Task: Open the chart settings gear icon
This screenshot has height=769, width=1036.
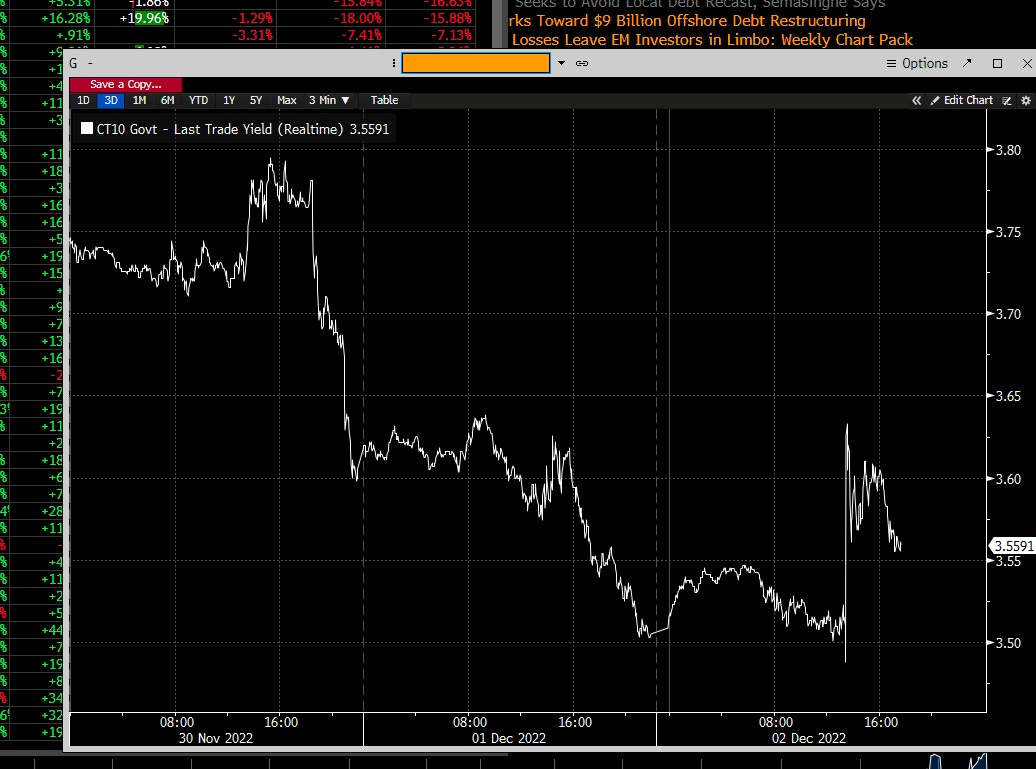Action: click(x=1025, y=100)
